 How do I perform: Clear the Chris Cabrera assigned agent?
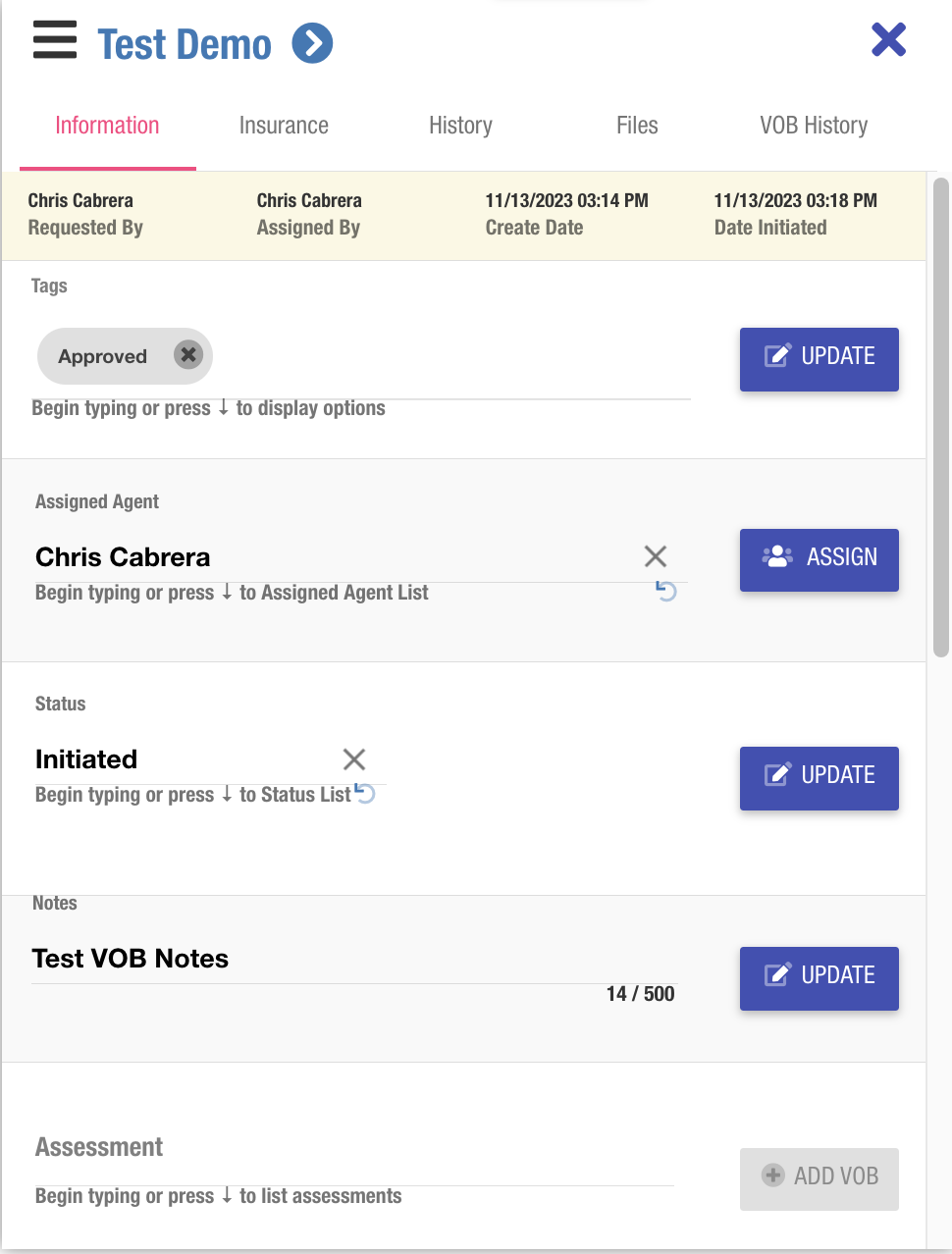pos(656,557)
